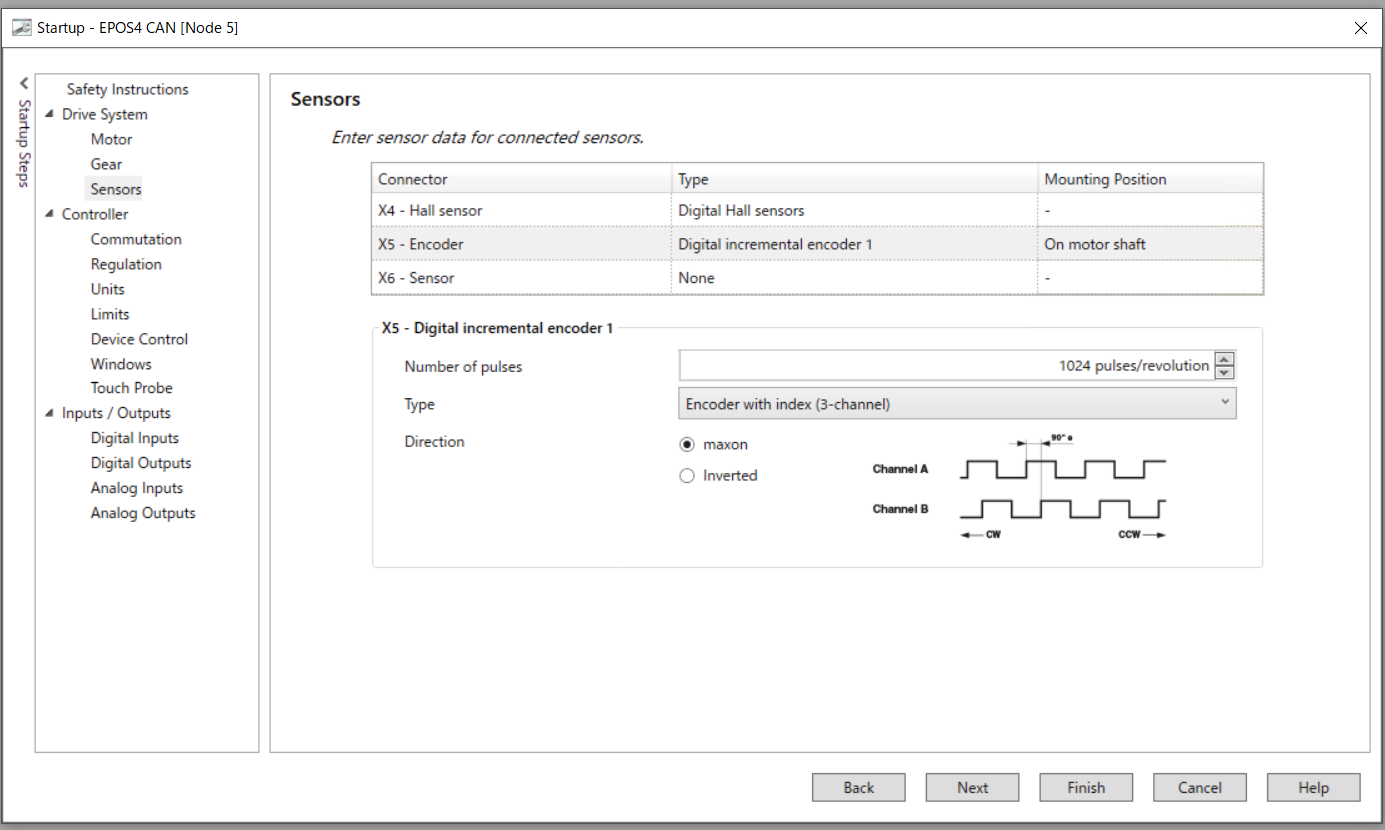The image size is (1385, 830).
Task: Click the number of pulses input field
Action: pos(946,366)
